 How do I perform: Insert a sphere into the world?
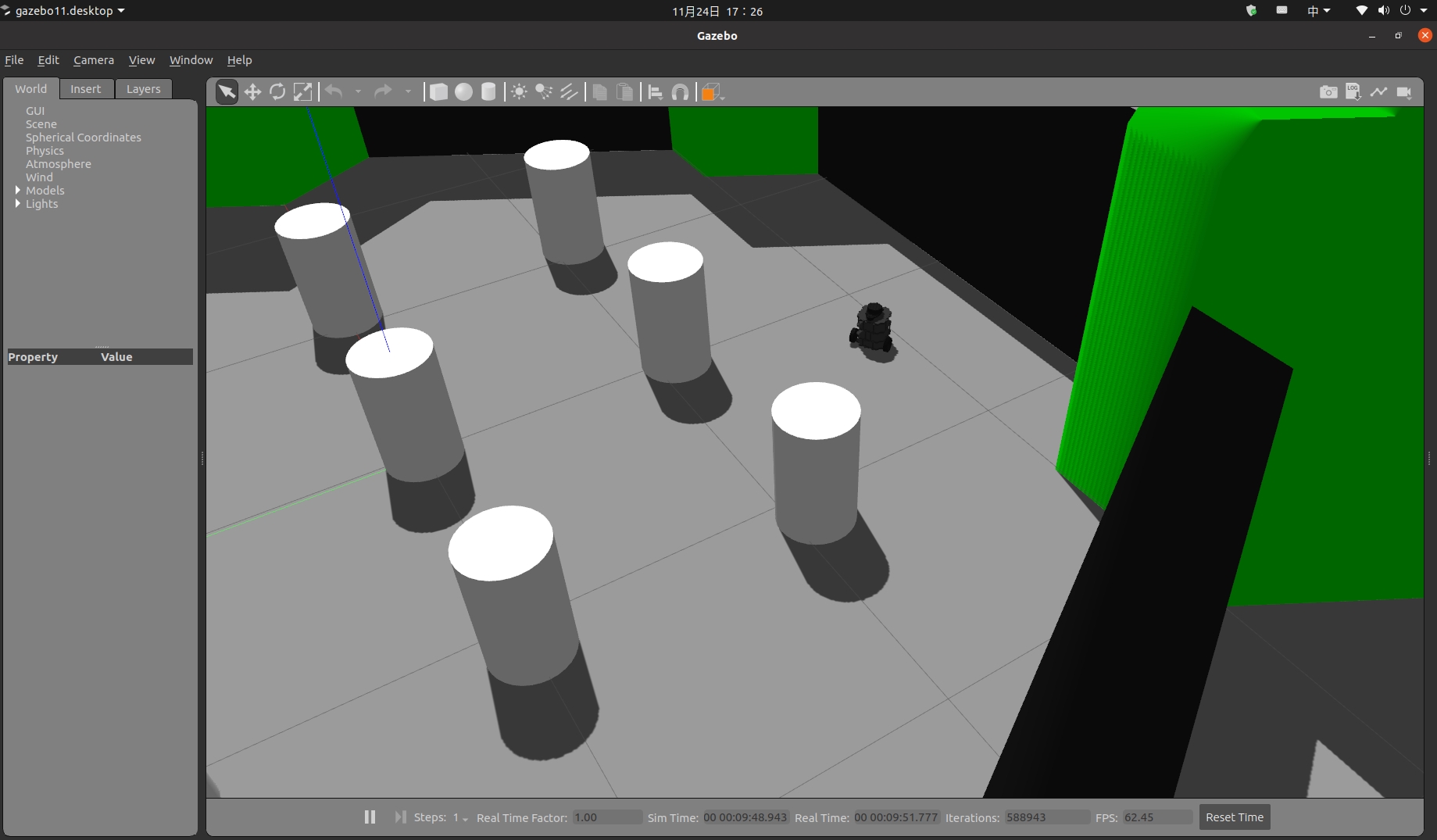[x=463, y=91]
